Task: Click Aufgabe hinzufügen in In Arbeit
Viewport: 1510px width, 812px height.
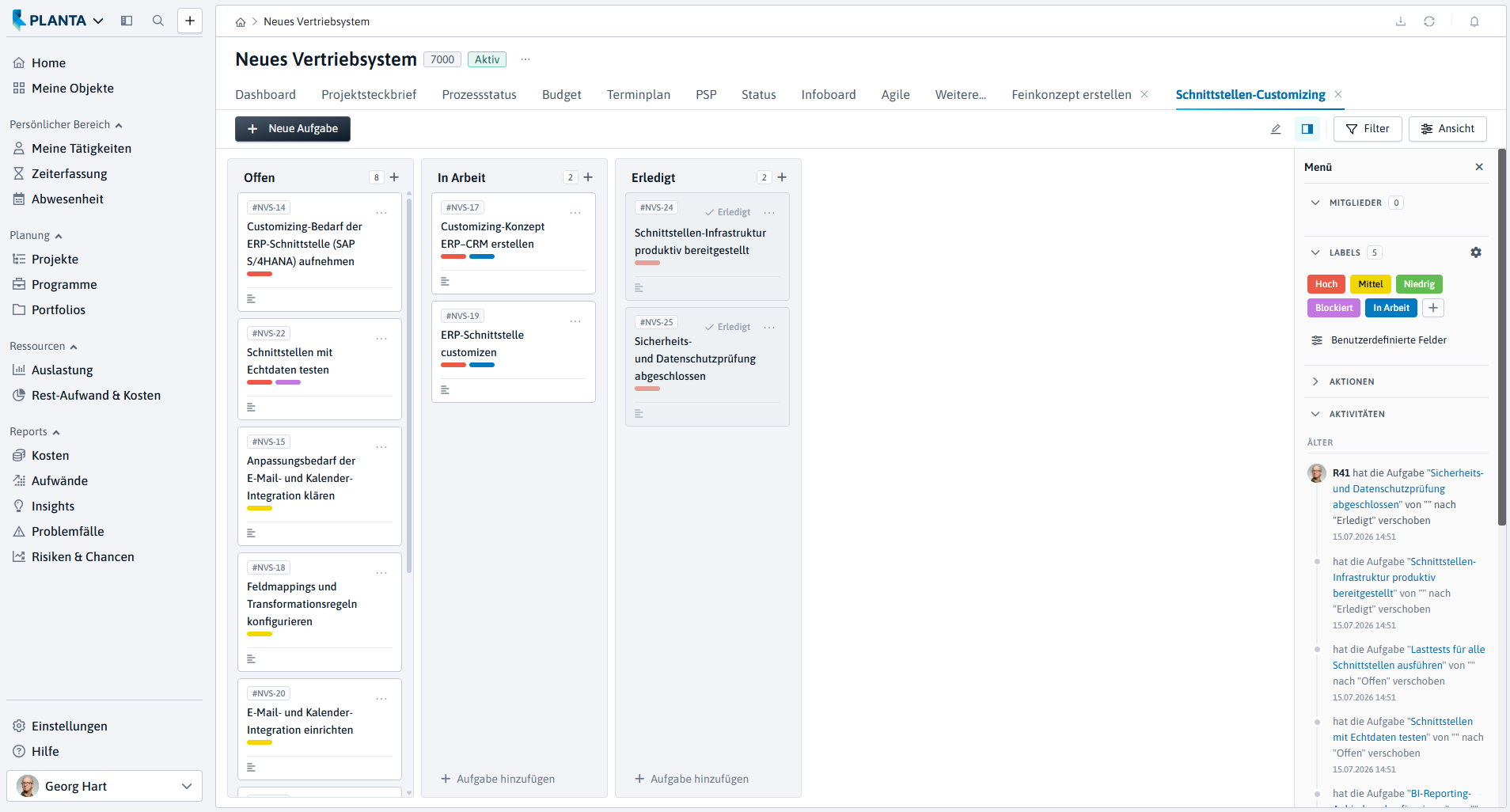Action: tap(498, 779)
